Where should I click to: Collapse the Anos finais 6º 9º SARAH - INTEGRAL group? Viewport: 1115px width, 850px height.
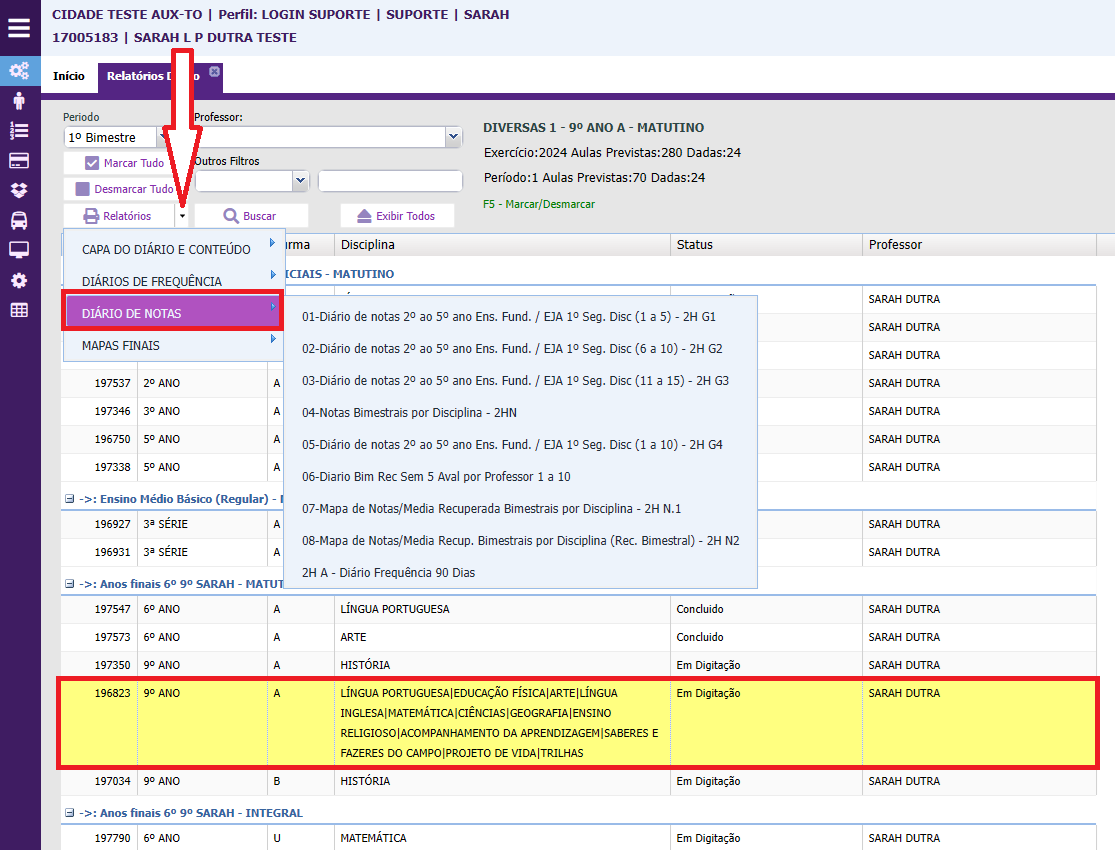pos(69,813)
